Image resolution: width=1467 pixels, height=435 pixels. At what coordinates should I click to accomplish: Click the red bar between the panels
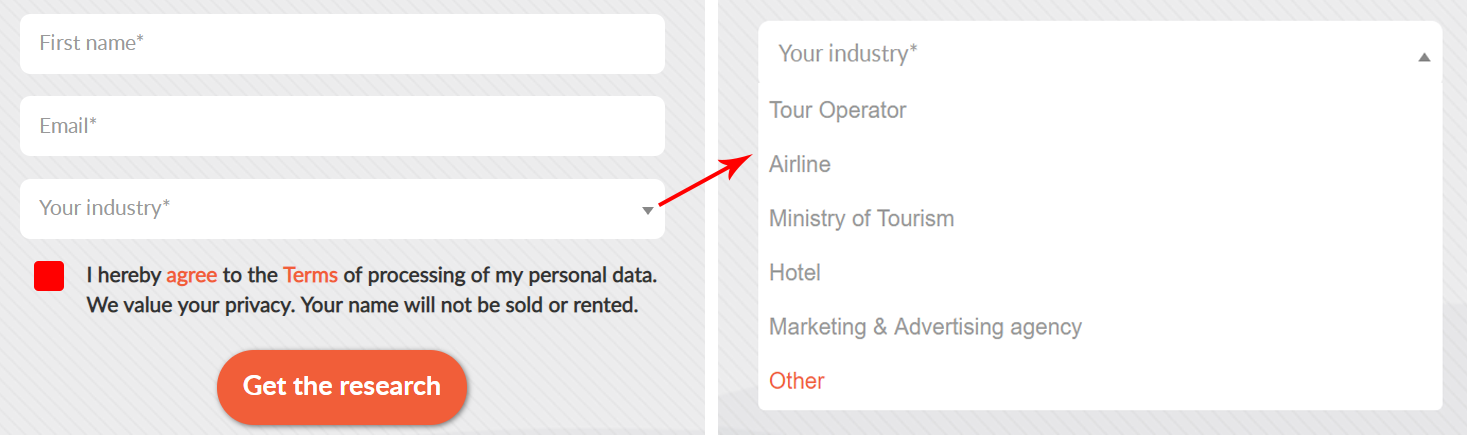(x=711, y=182)
